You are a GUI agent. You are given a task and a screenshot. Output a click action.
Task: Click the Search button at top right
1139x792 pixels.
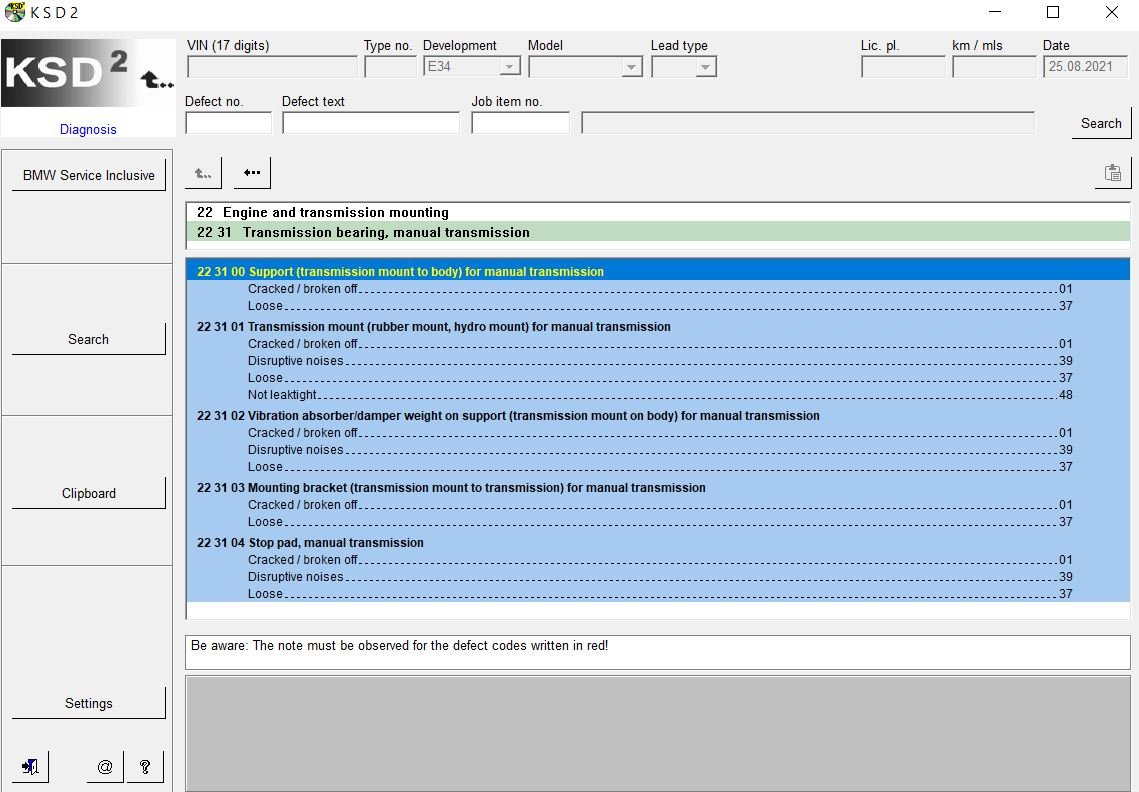coord(1101,123)
